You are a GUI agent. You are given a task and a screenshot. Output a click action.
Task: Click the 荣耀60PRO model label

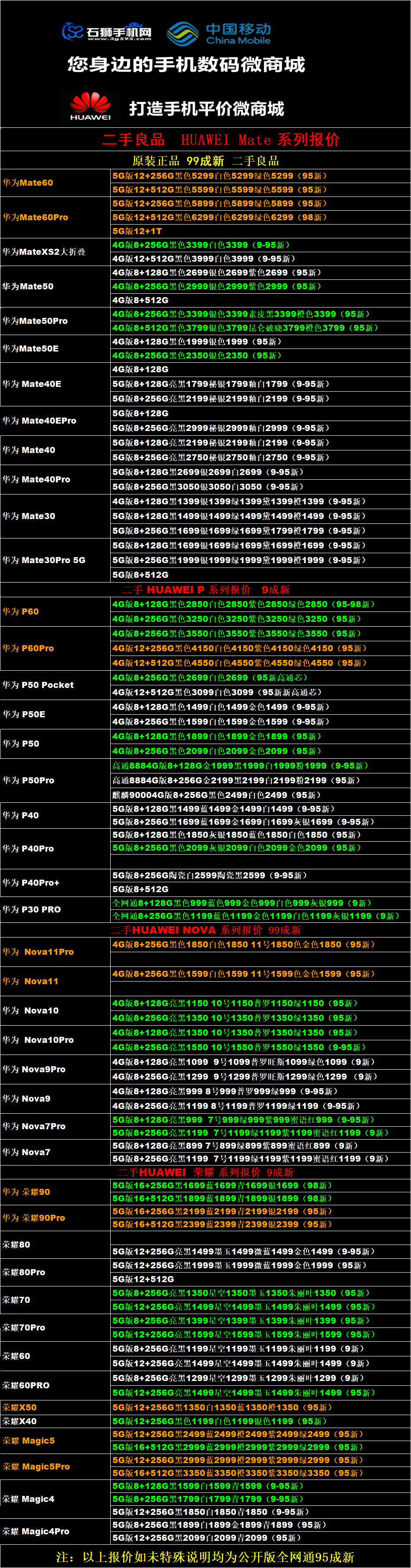point(25,1385)
